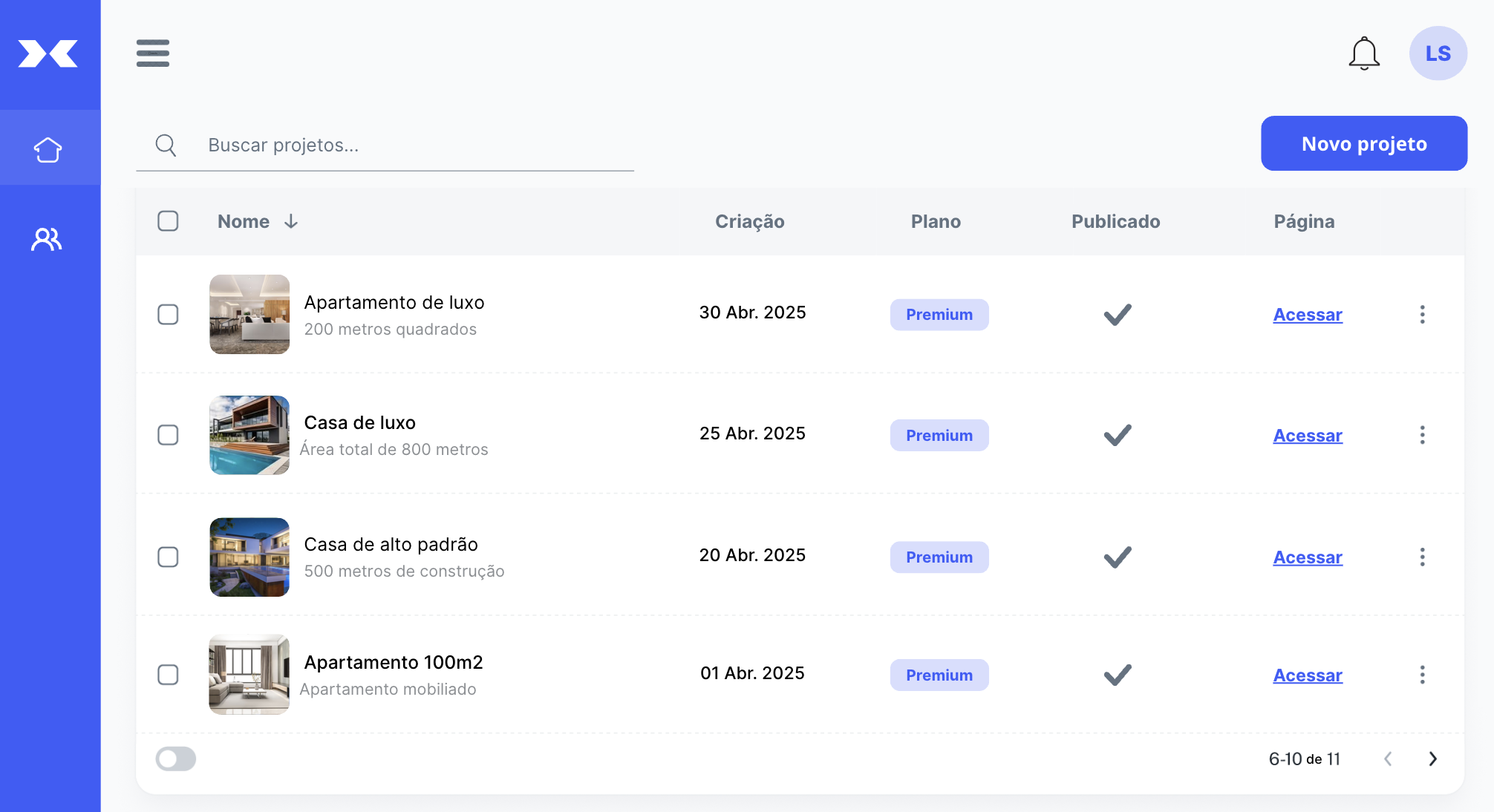Open the LS user avatar menu
Viewport: 1494px width, 812px height.
(x=1438, y=53)
